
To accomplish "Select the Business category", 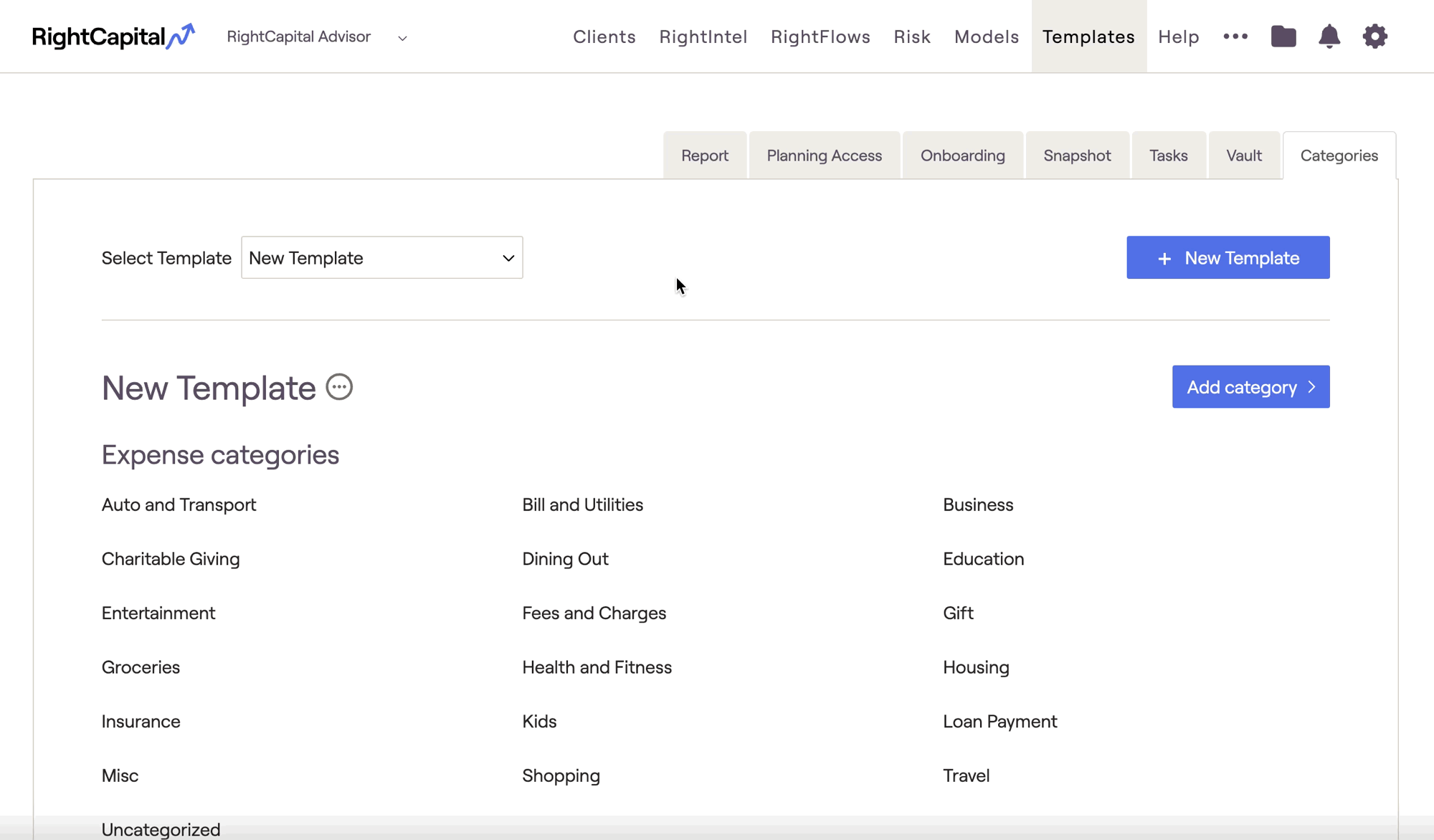I will pyautogui.click(x=978, y=505).
